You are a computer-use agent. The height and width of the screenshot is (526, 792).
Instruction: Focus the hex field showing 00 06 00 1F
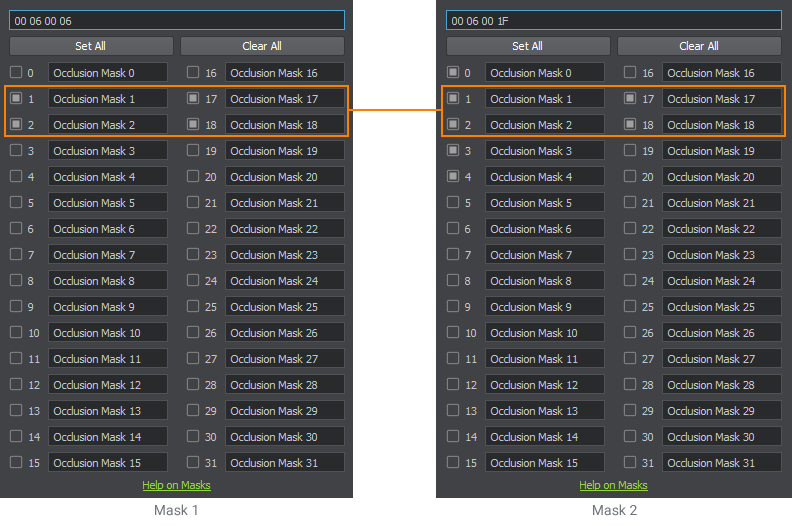[x=613, y=20]
